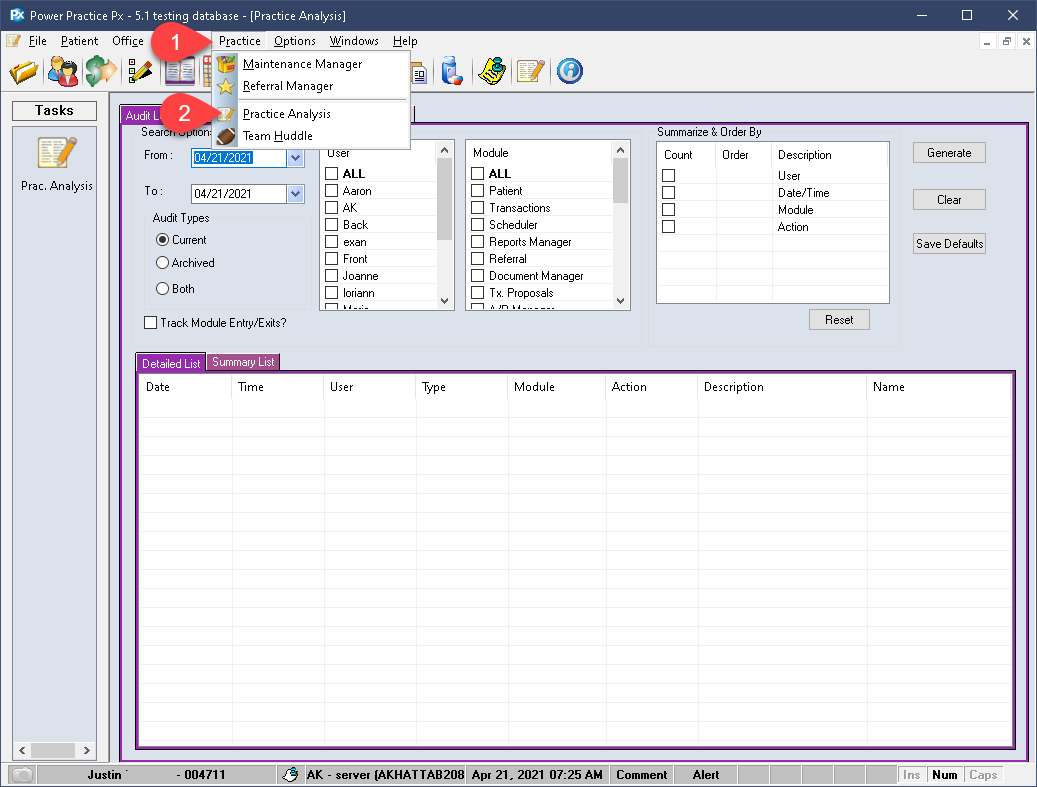This screenshot has height=787, width=1037.
Task: Click the Clear button
Action: pos(949,200)
